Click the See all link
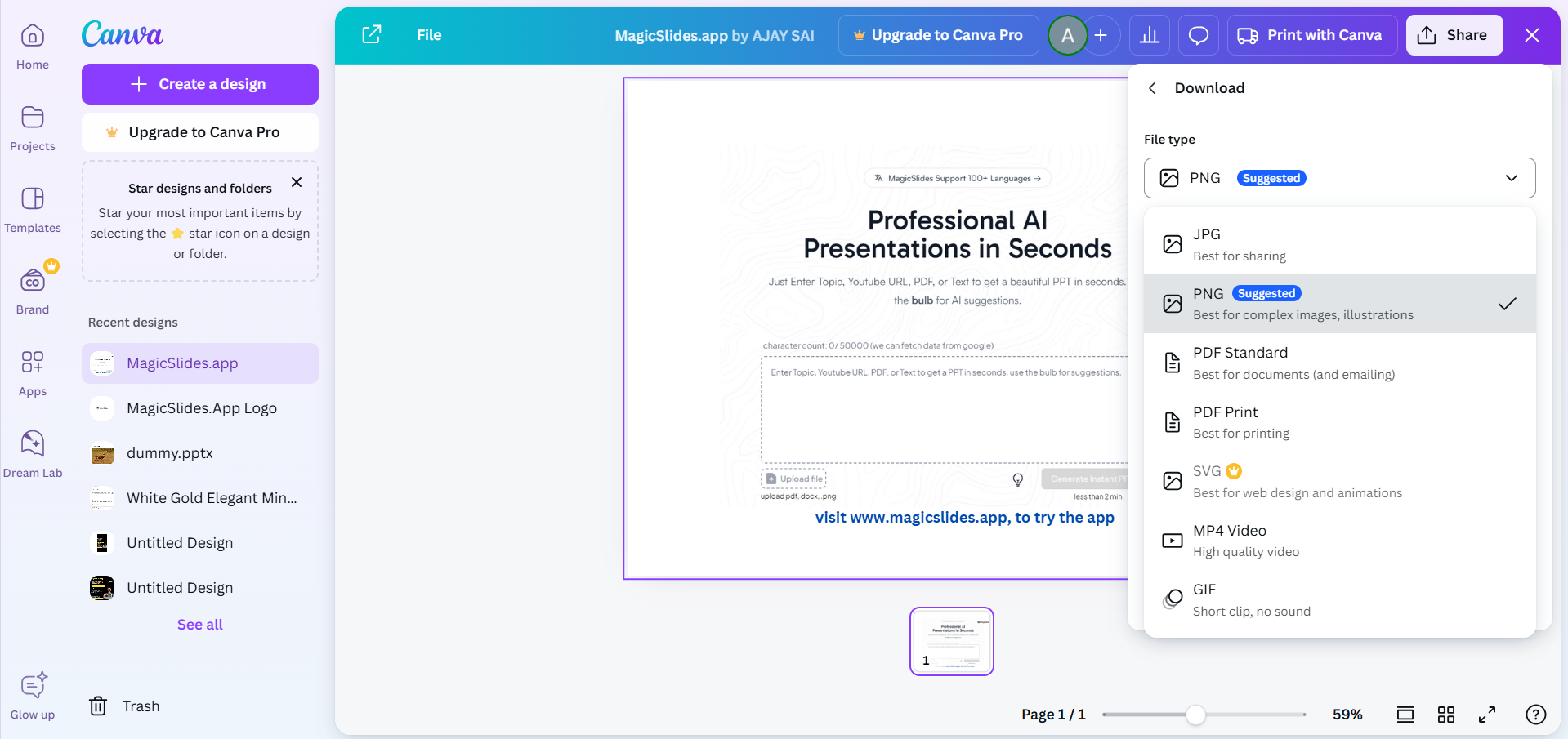1568x739 pixels. point(200,625)
